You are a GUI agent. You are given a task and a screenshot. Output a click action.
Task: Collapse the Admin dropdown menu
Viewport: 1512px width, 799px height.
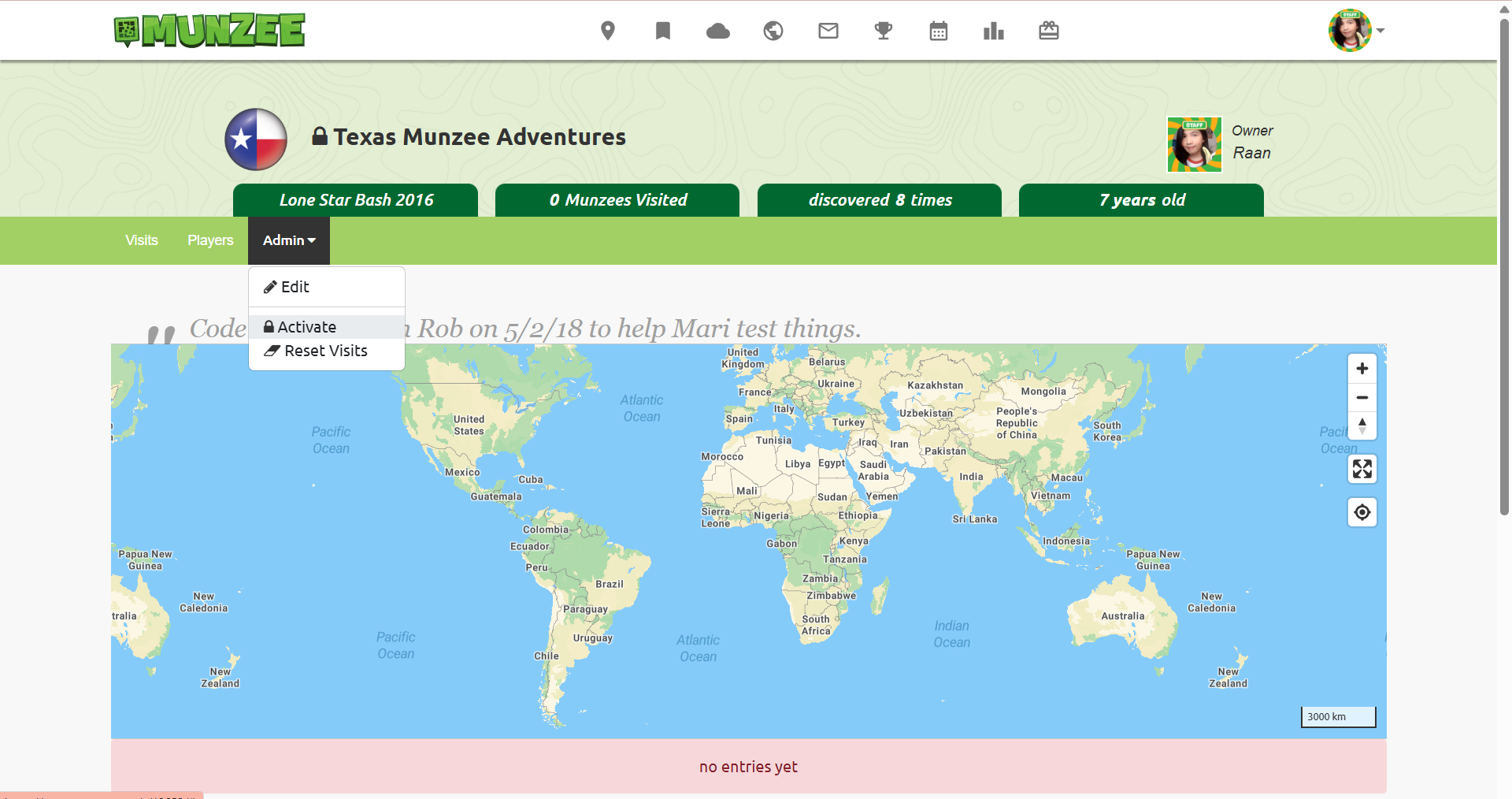click(x=289, y=240)
